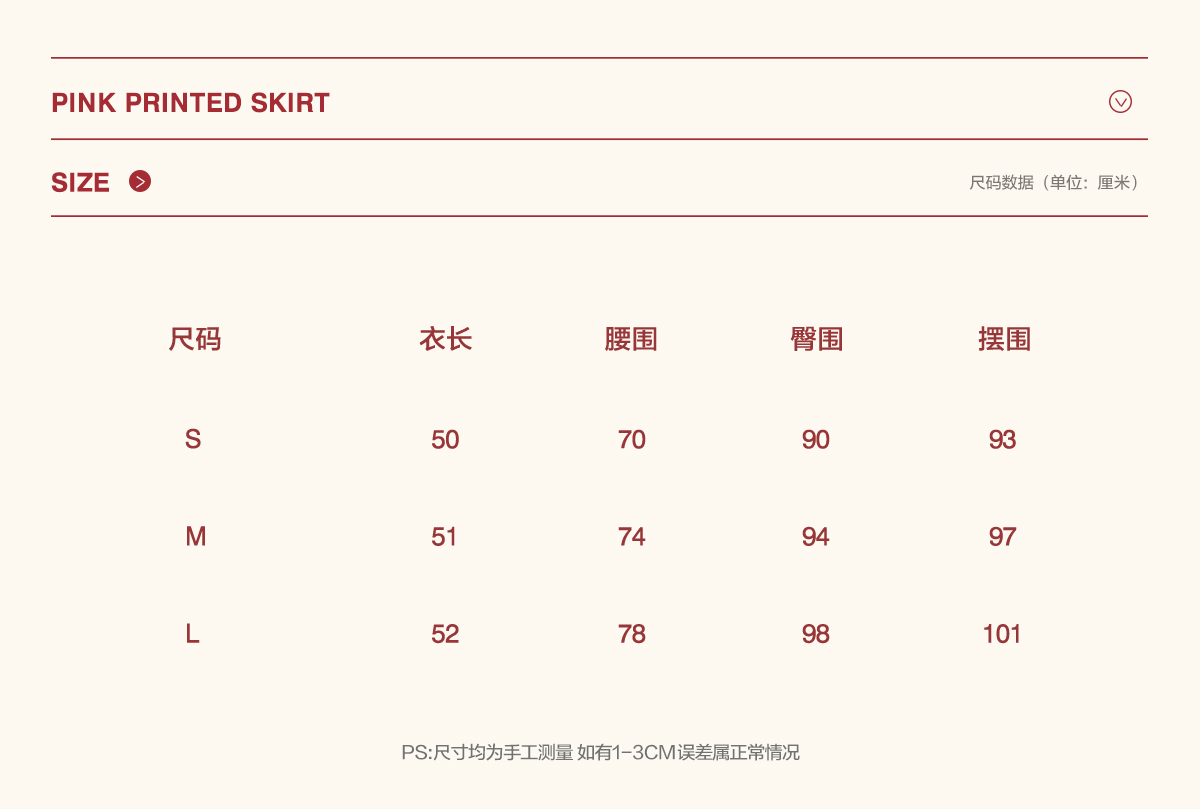Click the 尺码 column header
This screenshot has width=1200, height=809.
(194, 340)
